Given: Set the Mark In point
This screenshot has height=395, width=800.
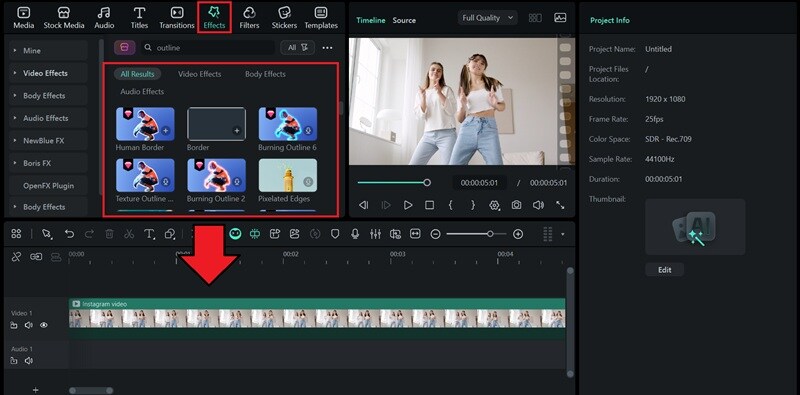Looking at the screenshot, I should coord(451,205).
